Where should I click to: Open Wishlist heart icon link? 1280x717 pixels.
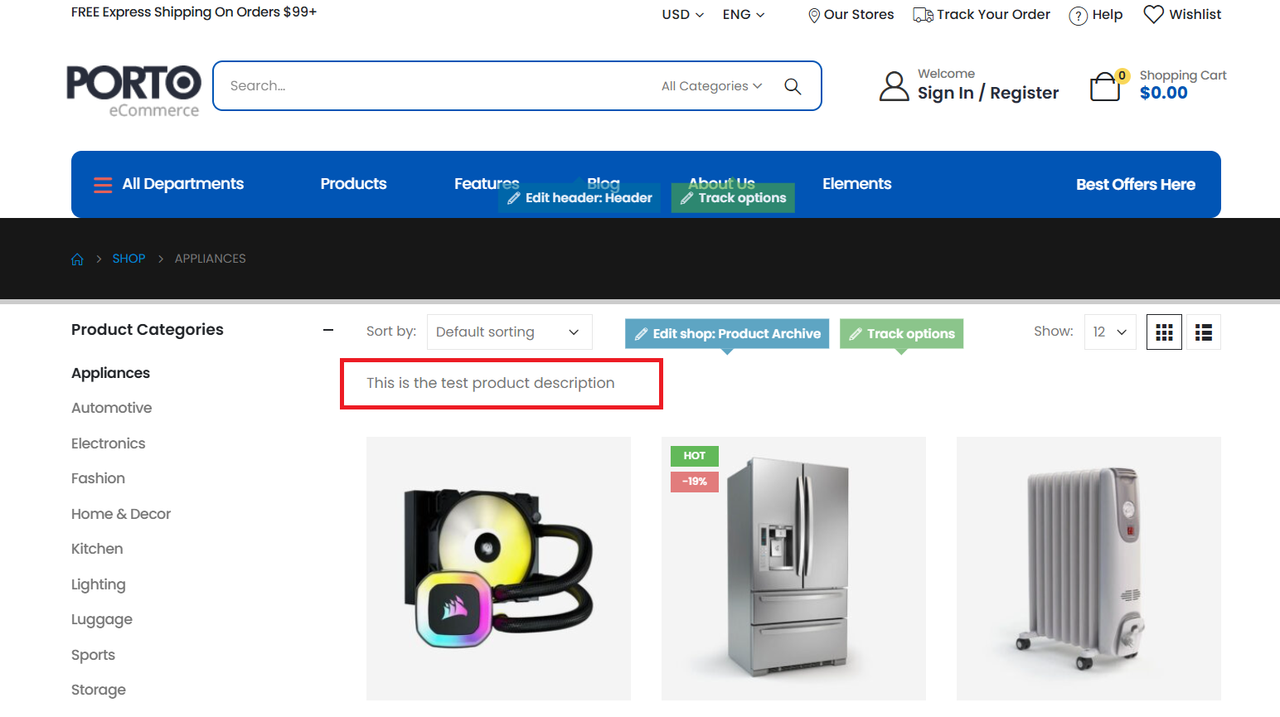[1154, 14]
